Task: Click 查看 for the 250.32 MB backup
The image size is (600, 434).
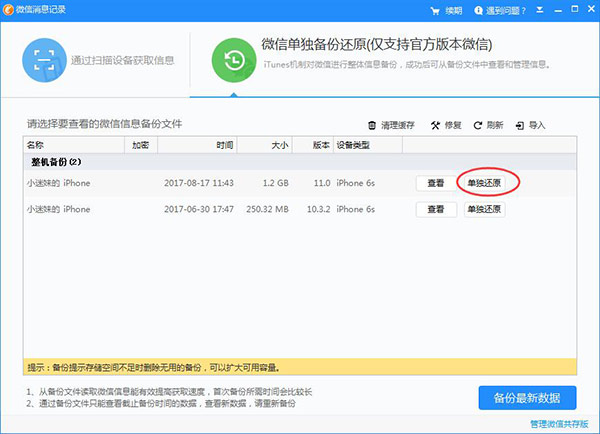Action: [436, 209]
